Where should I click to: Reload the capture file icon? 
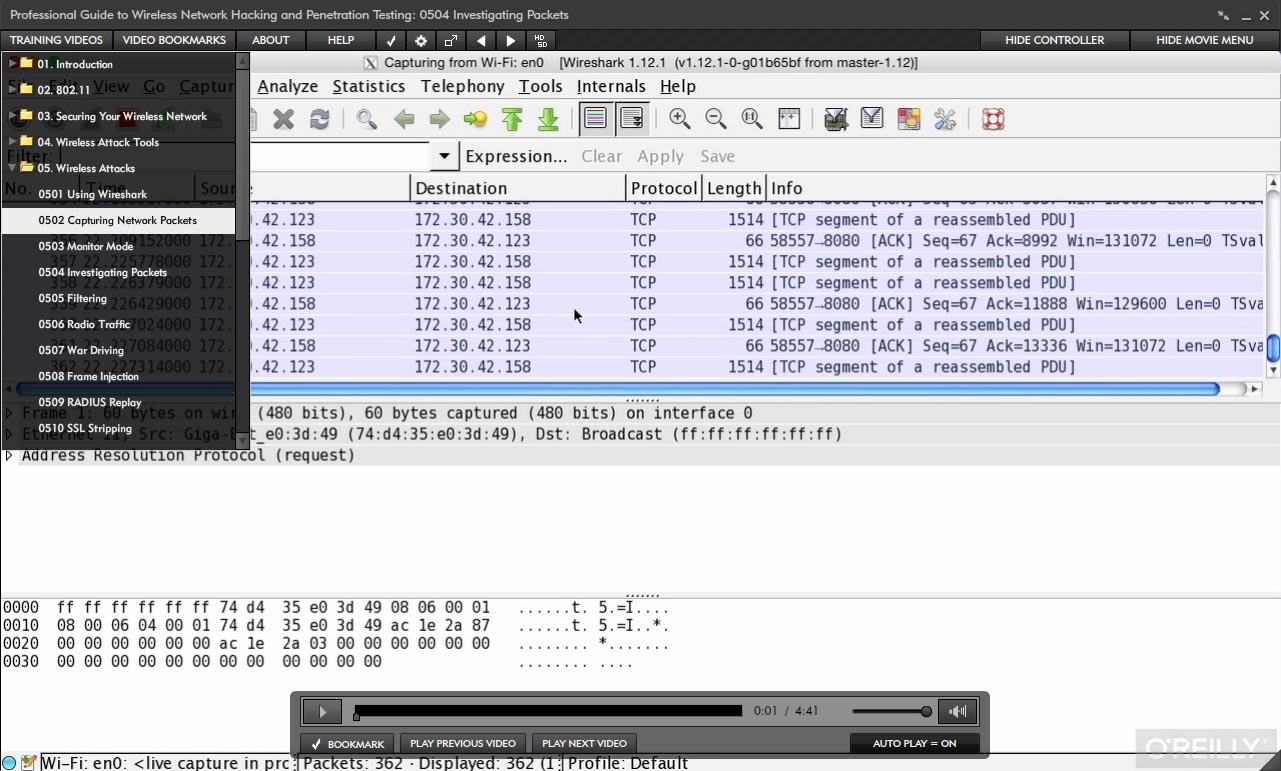320,120
